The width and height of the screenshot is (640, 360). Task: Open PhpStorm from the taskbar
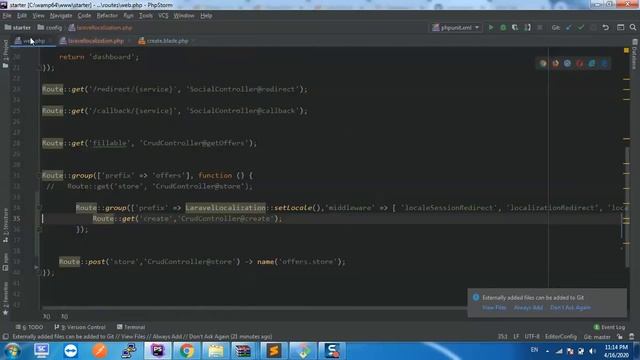click(158, 351)
